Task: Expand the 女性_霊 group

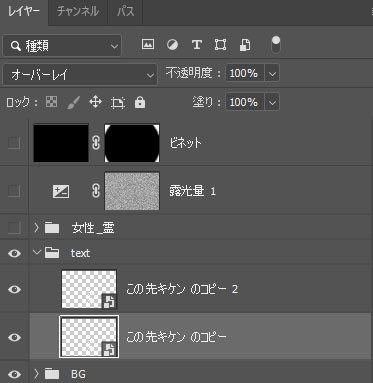Action: [36, 228]
